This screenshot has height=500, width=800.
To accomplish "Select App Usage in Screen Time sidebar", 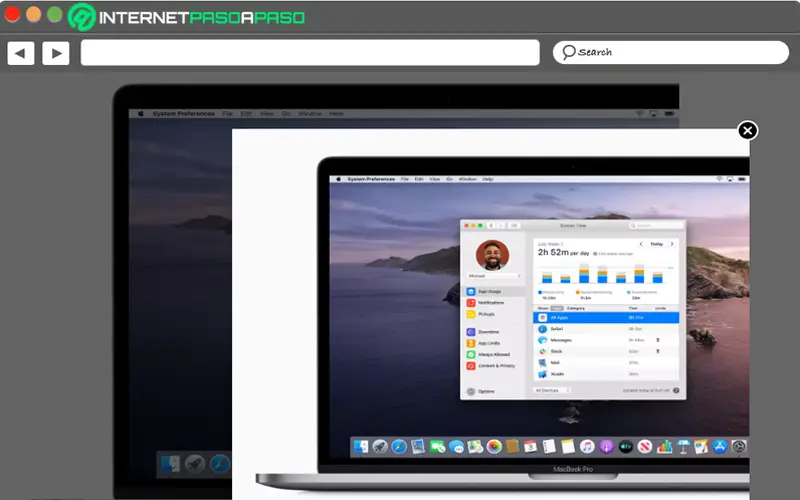I will tap(494, 291).
